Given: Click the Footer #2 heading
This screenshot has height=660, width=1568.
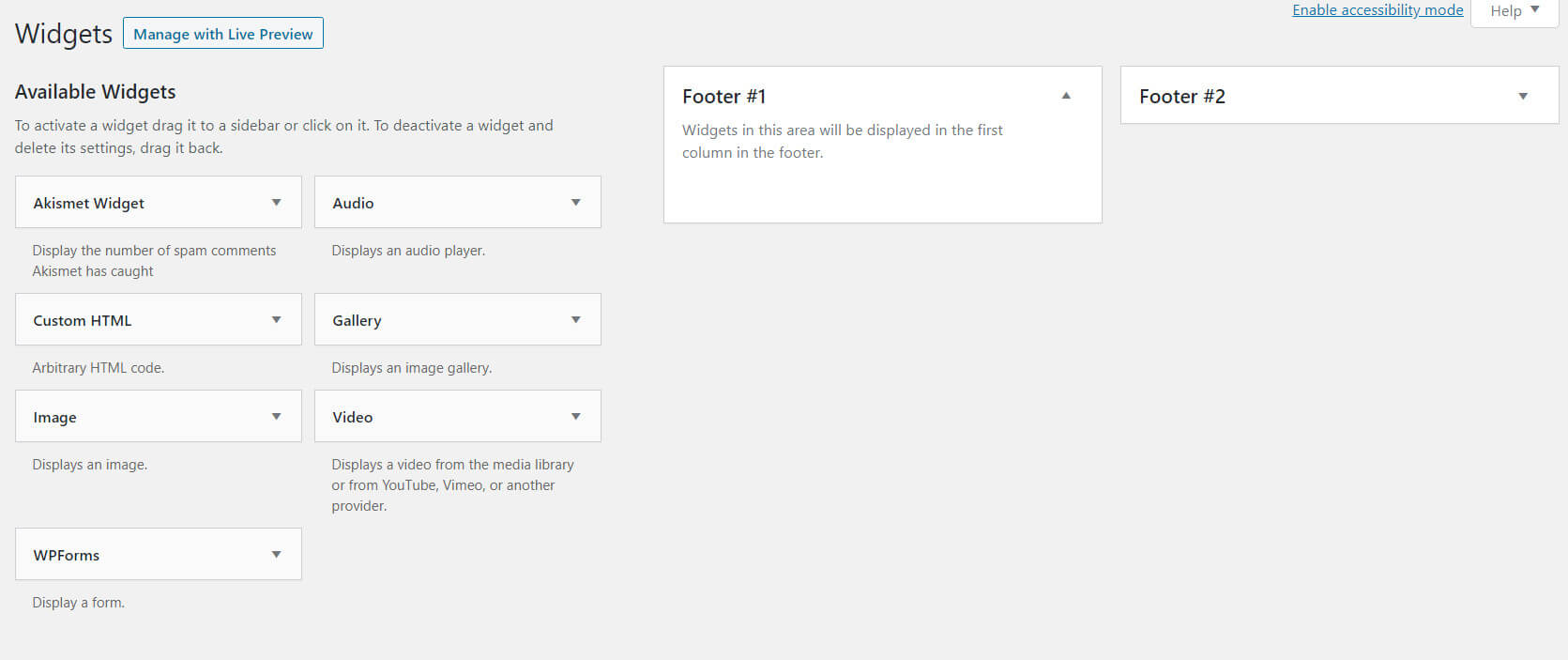Looking at the screenshot, I should click(x=1182, y=97).
